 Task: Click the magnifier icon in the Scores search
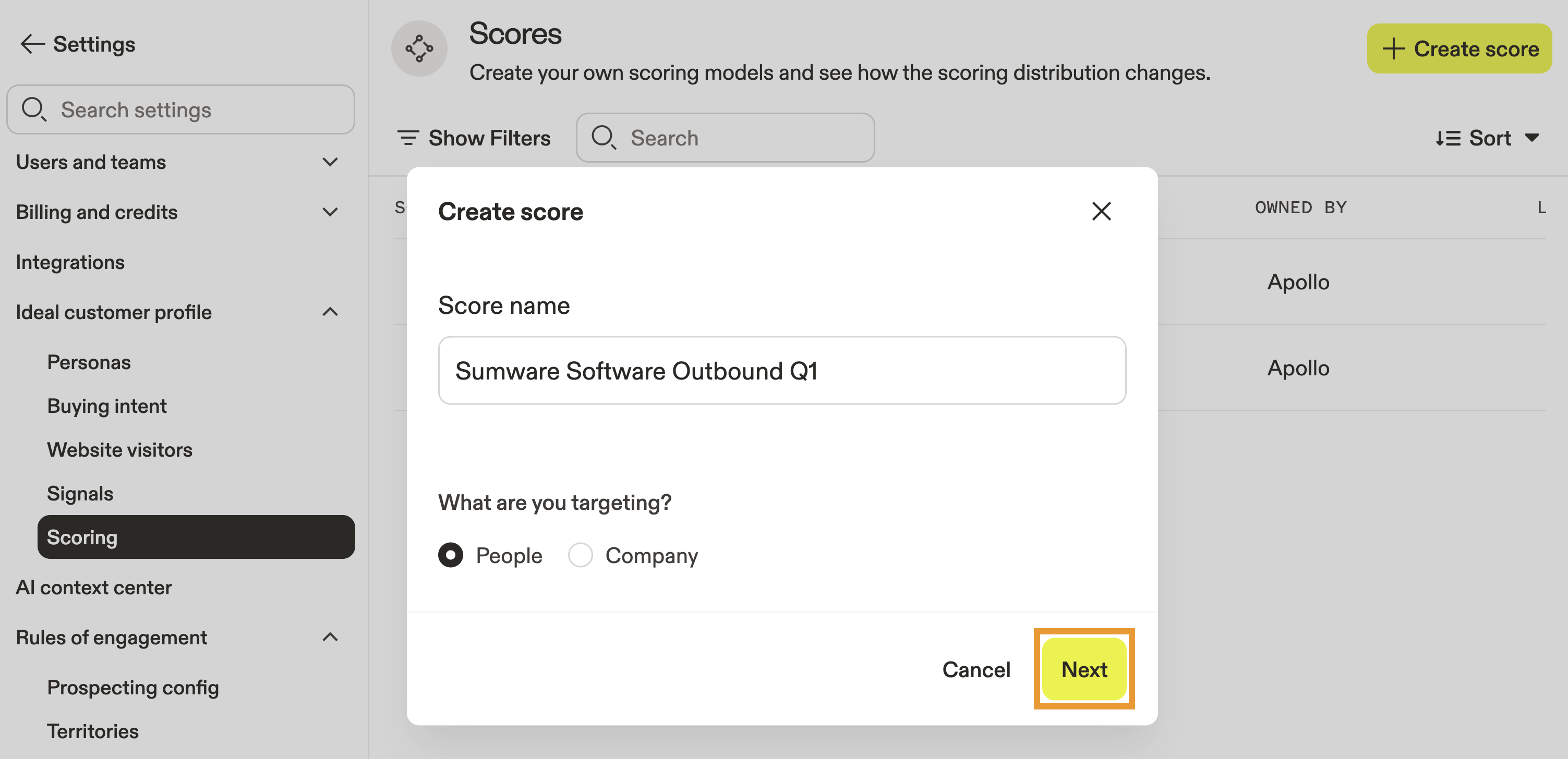click(x=604, y=138)
